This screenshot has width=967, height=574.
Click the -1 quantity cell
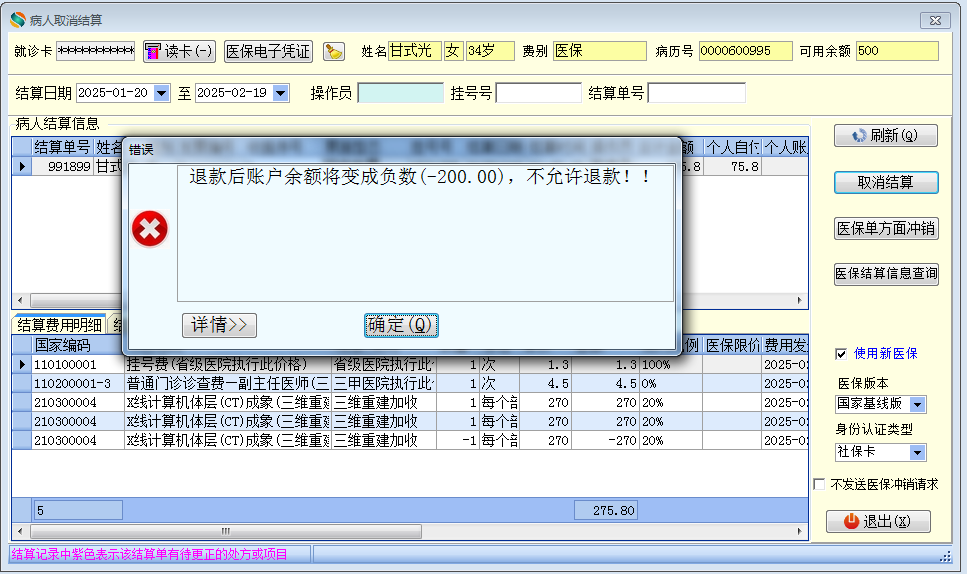(x=458, y=441)
